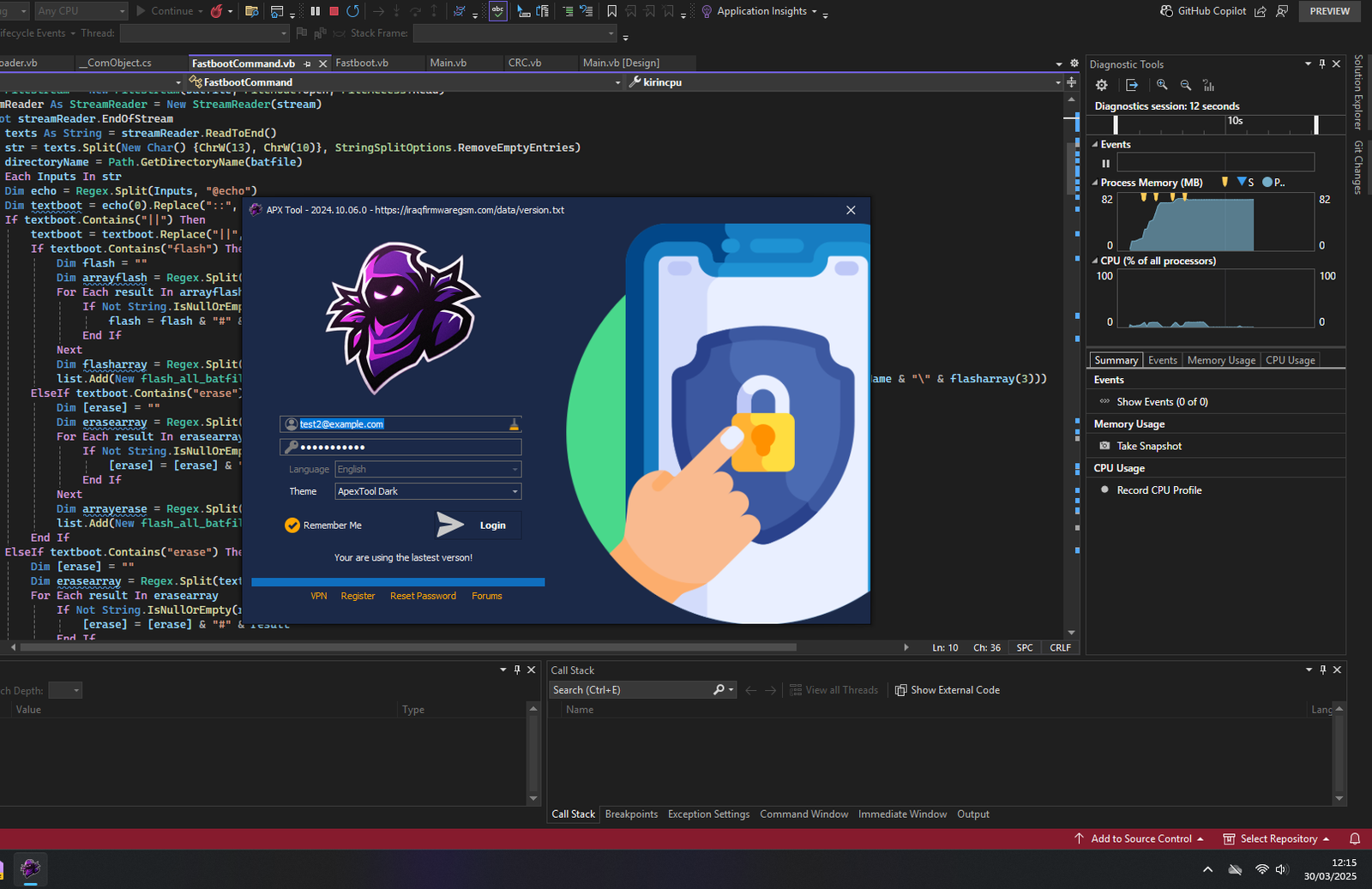Toggle the bookmark icon in toolbar
1372x889 pixels.
[611, 11]
